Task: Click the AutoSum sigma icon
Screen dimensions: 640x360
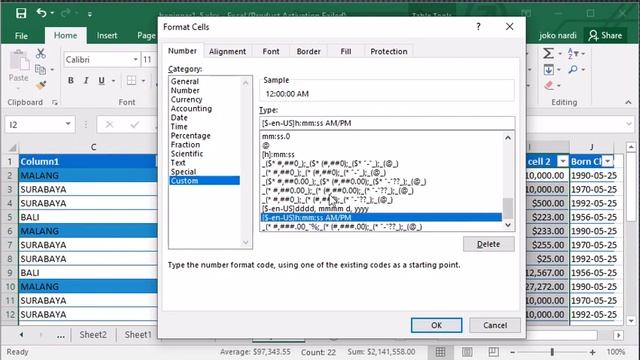Action: click(x=549, y=53)
